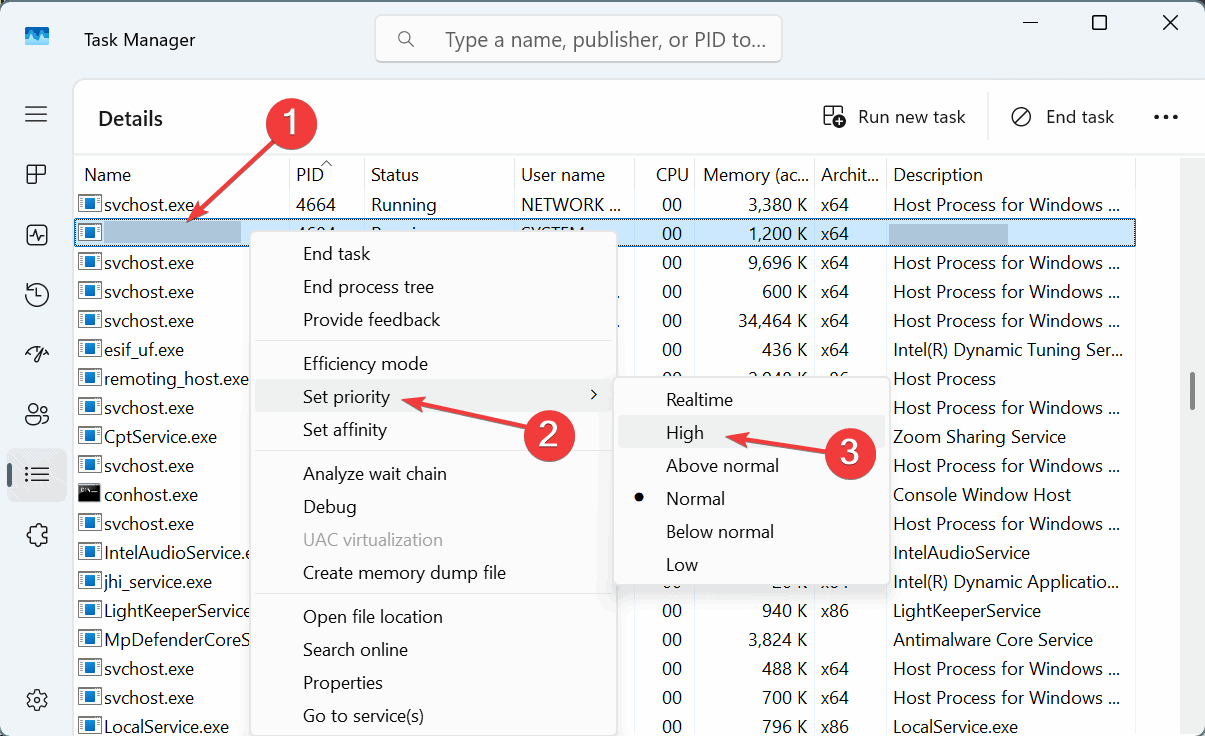Sort by Name column header
This screenshot has width=1205, height=736.
pos(182,175)
